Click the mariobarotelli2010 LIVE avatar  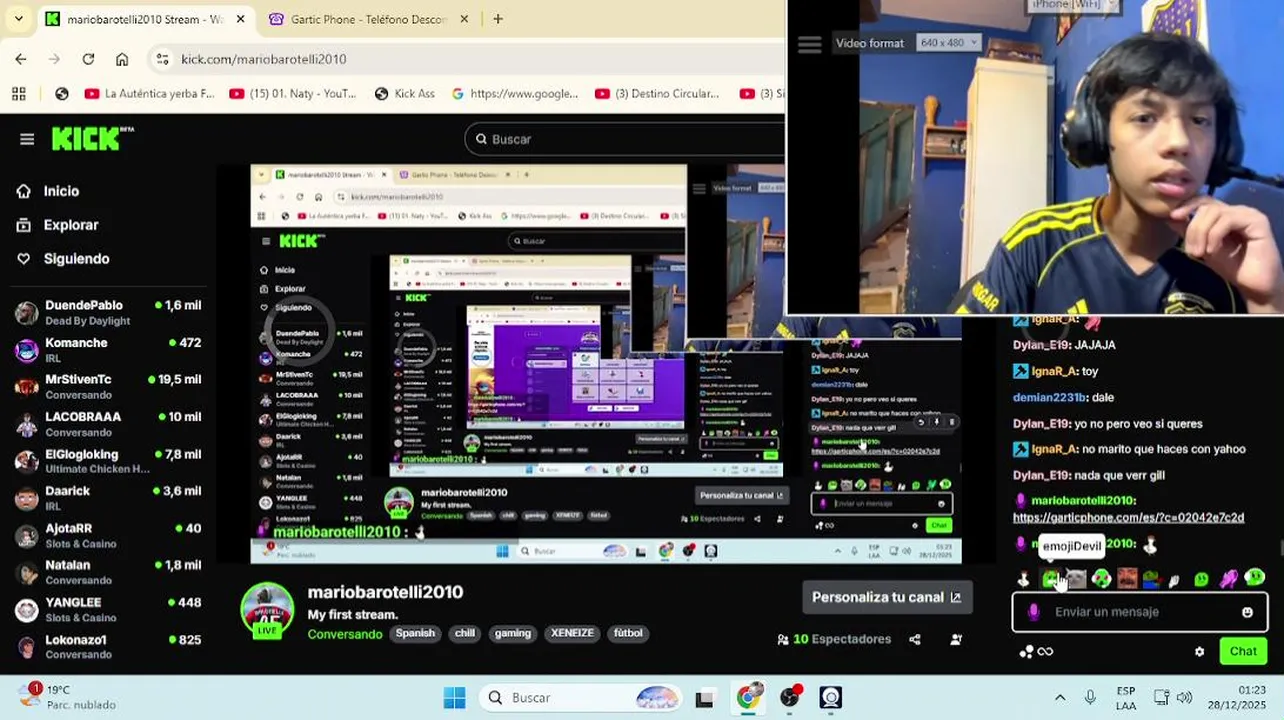[x=267, y=610]
